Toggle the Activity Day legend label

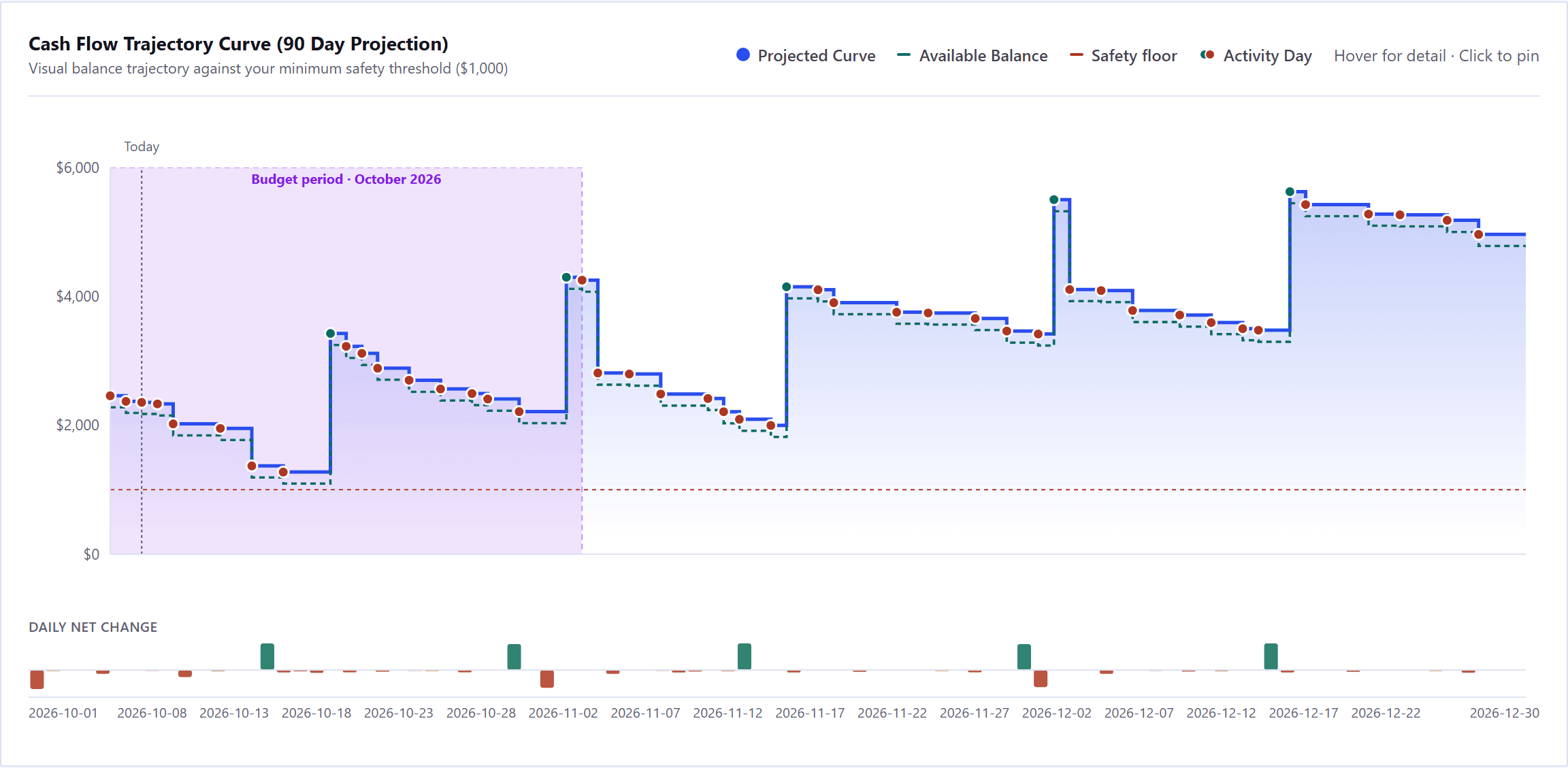pyautogui.click(x=1268, y=56)
